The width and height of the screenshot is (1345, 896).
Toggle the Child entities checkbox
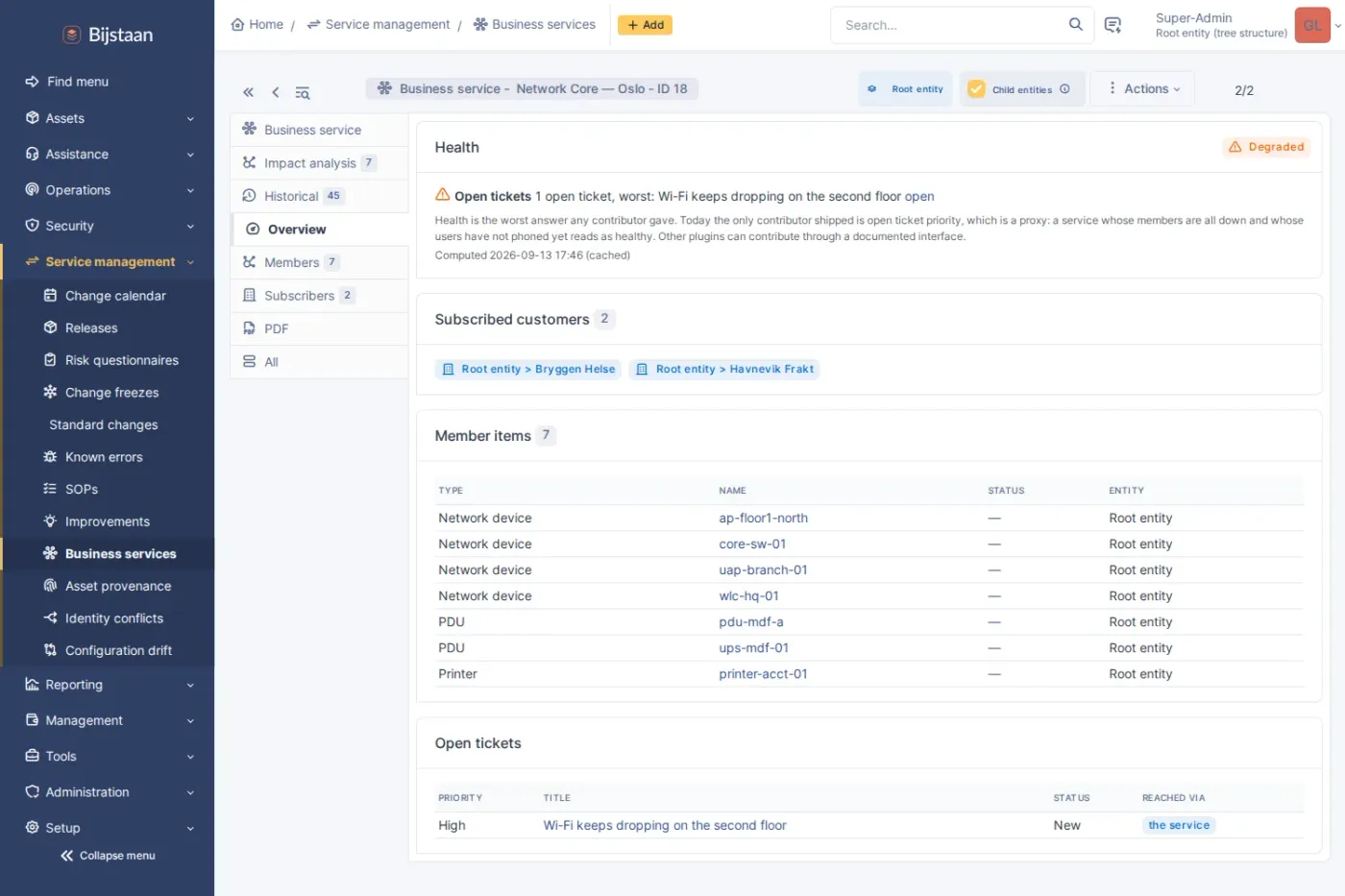976,89
